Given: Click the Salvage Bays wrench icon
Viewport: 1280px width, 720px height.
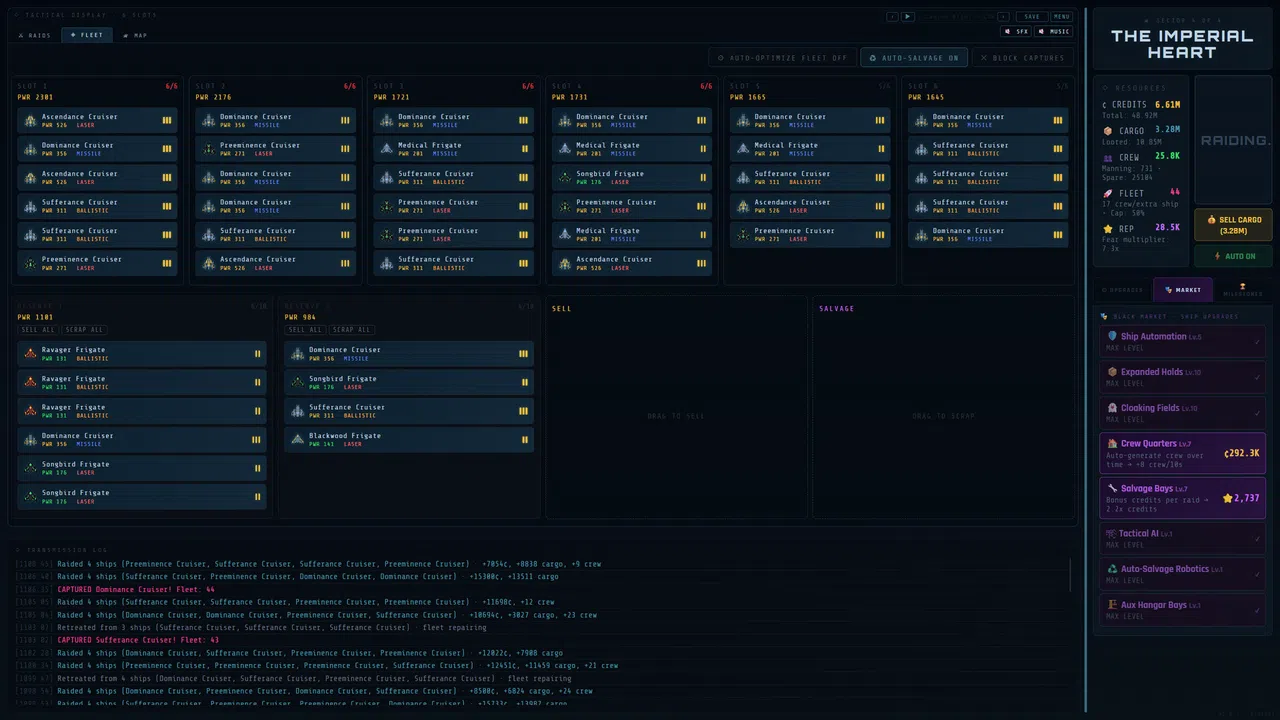Looking at the screenshot, I should tap(1113, 488).
